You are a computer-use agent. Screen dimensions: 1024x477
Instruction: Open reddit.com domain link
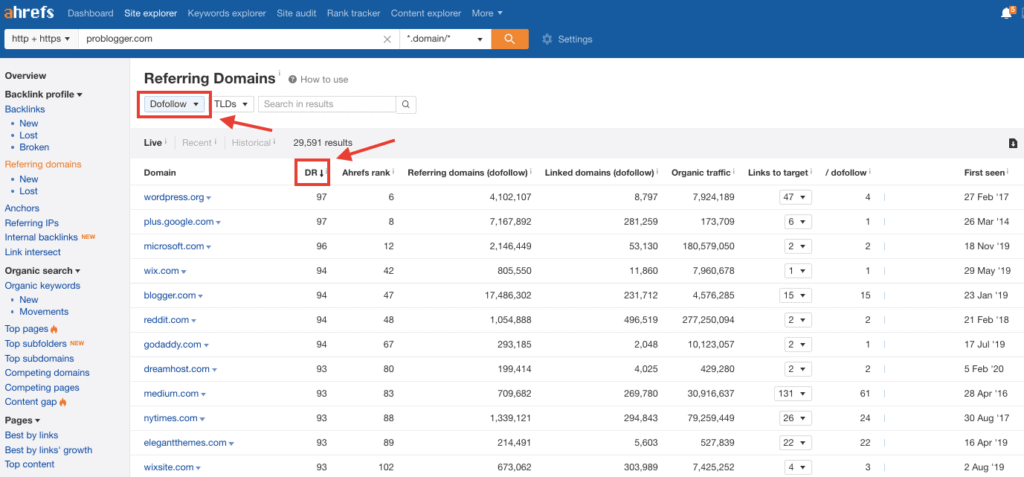tap(167, 320)
